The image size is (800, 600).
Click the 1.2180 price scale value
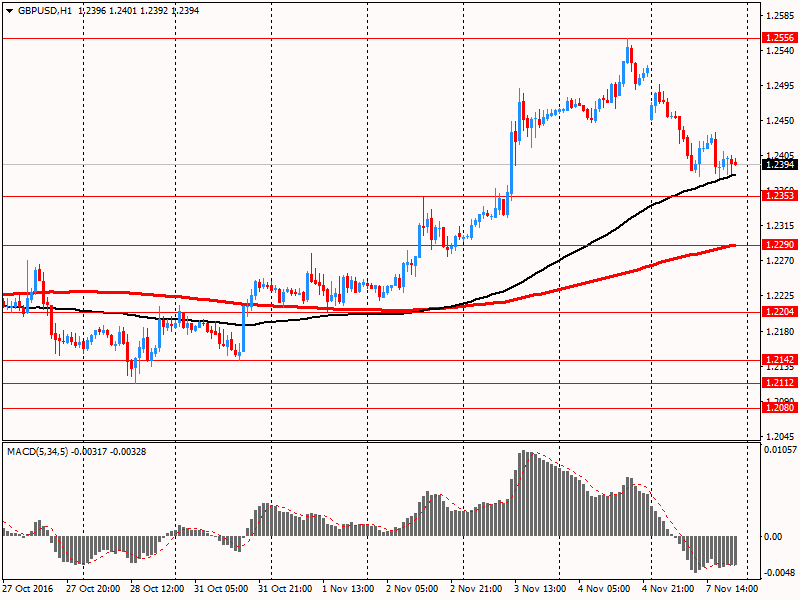point(781,332)
